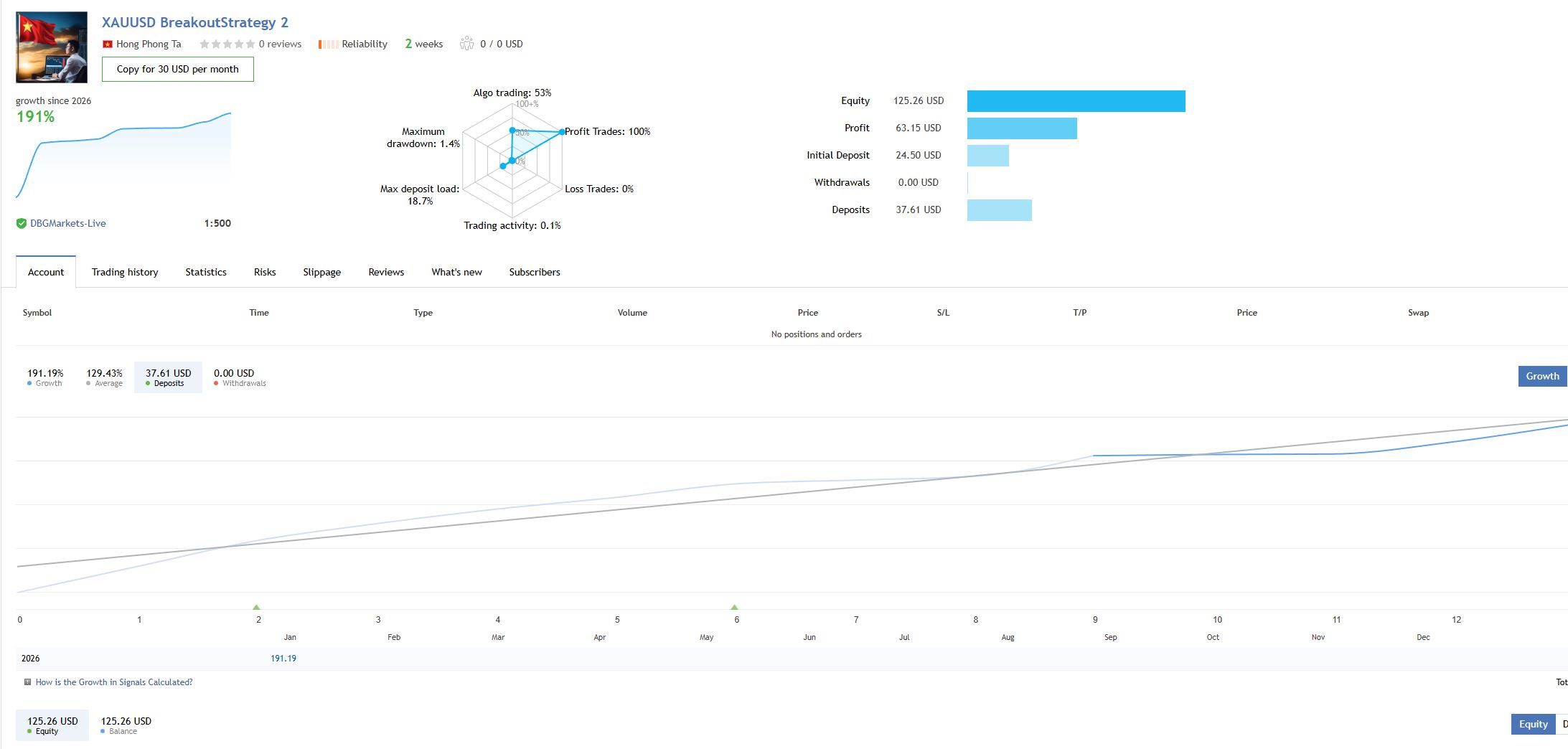Click the Volume column header
This screenshot has height=749, width=1568.
632,313
